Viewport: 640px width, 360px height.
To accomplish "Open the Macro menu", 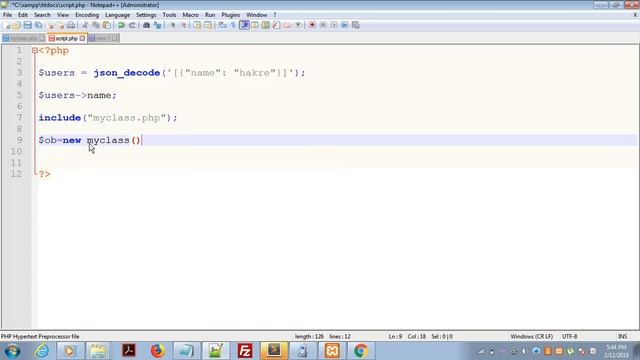I will click(x=191, y=15).
